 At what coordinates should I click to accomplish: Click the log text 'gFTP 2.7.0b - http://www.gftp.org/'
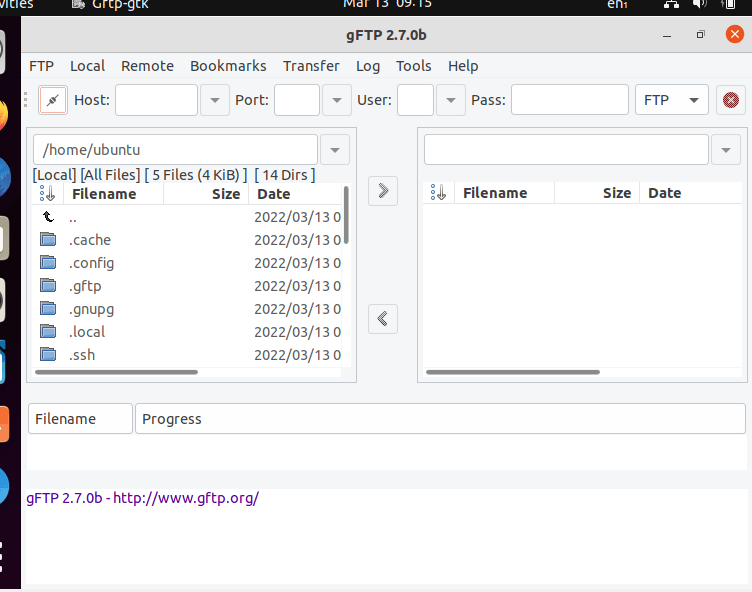tap(142, 498)
